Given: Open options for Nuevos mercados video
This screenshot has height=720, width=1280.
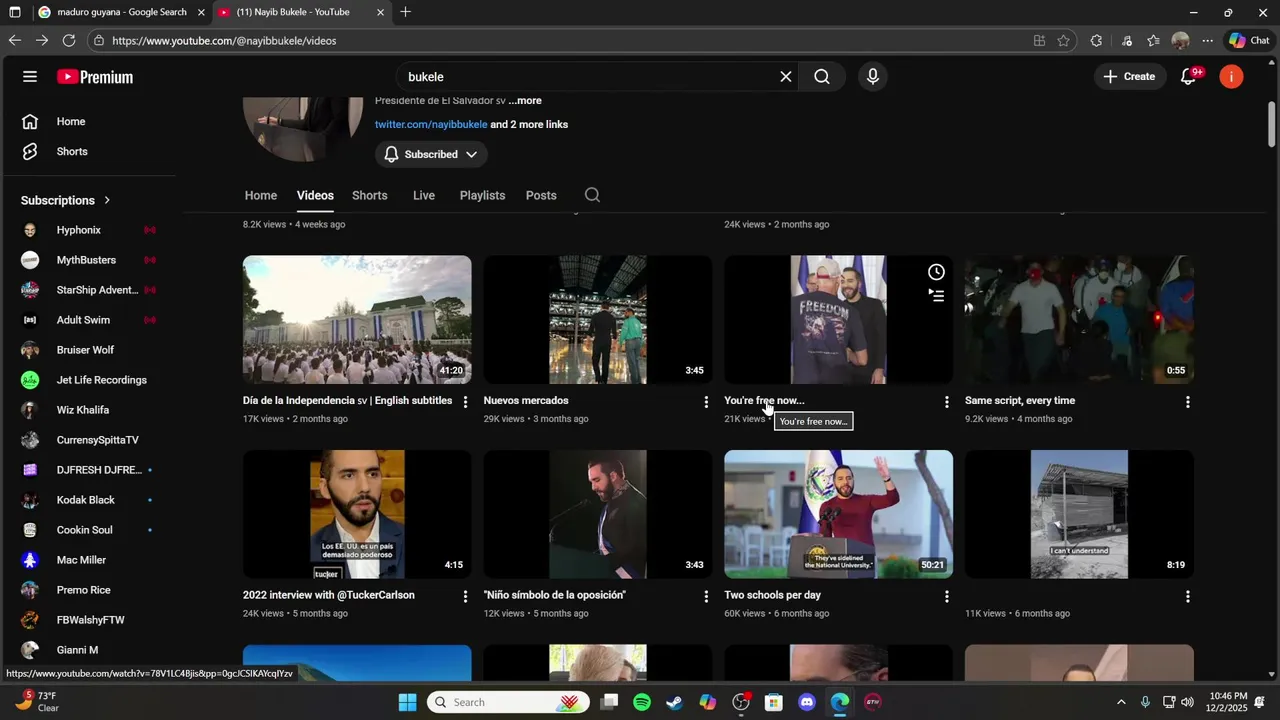Looking at the screenshot, I should [706, 402].
